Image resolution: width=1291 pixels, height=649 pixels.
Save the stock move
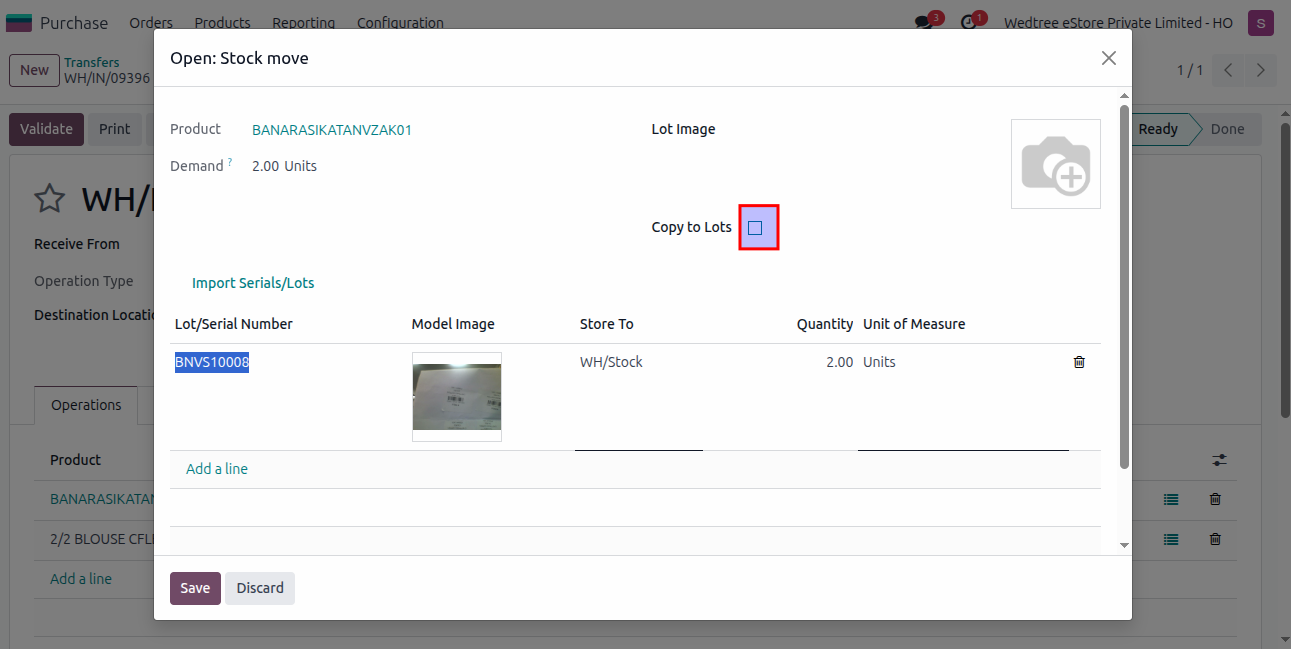click(194, 588)
